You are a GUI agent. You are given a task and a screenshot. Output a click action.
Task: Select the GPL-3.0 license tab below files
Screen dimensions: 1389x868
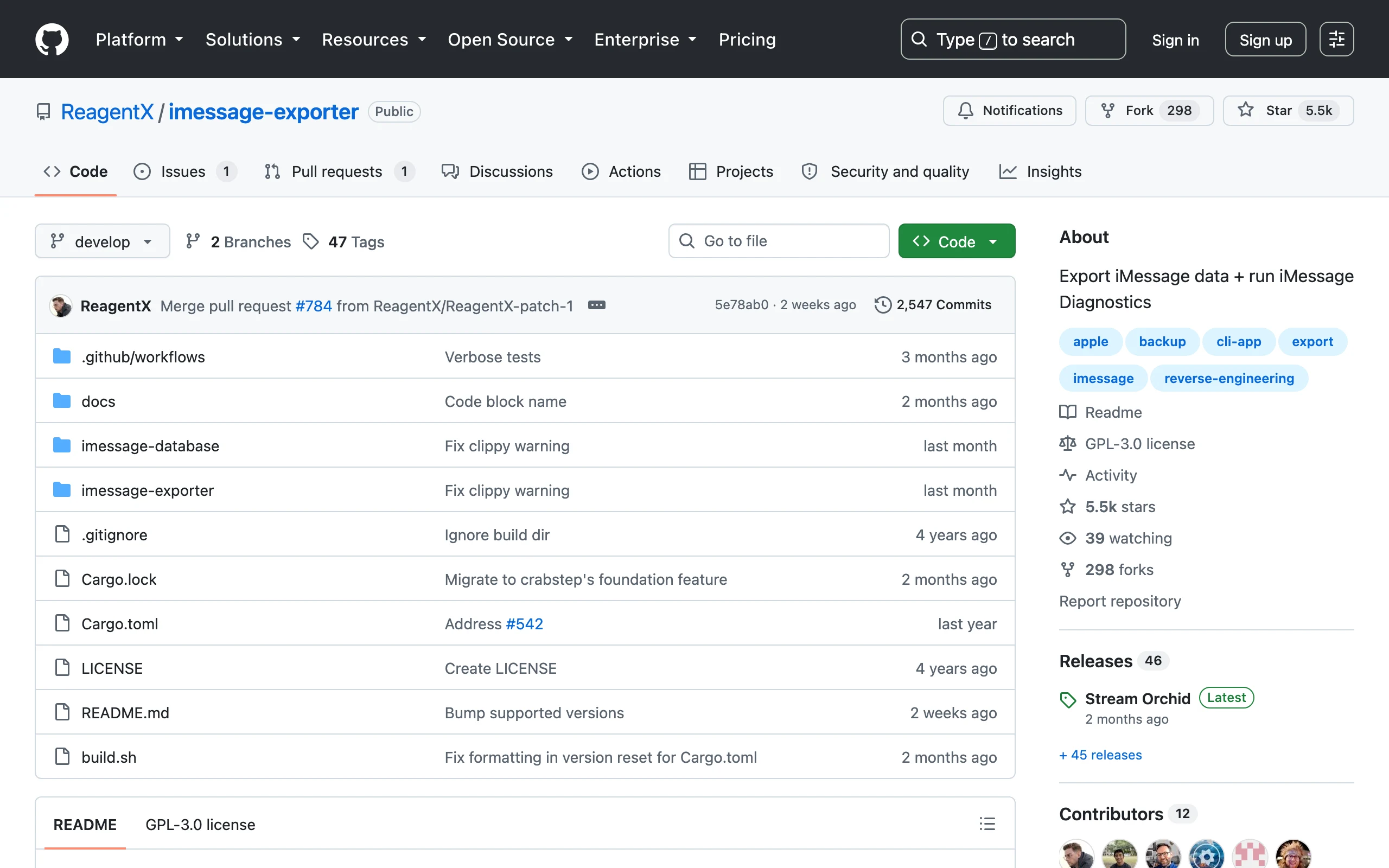[200, 825]
